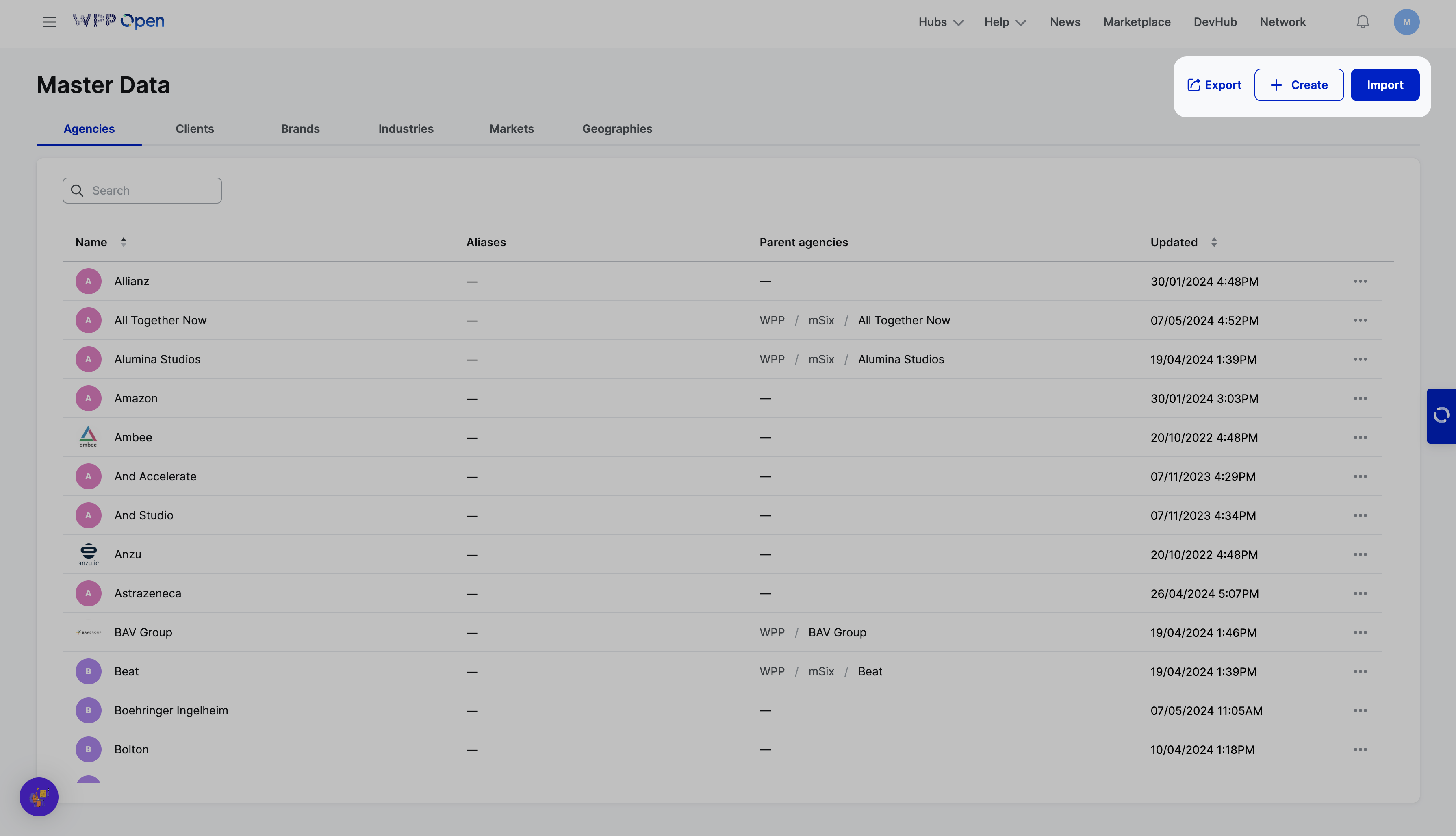The height and width of the screenshot is (836, 1456).
Task: Sort the table by Name column
Action: pyautogui.click(x=123, y=242)
